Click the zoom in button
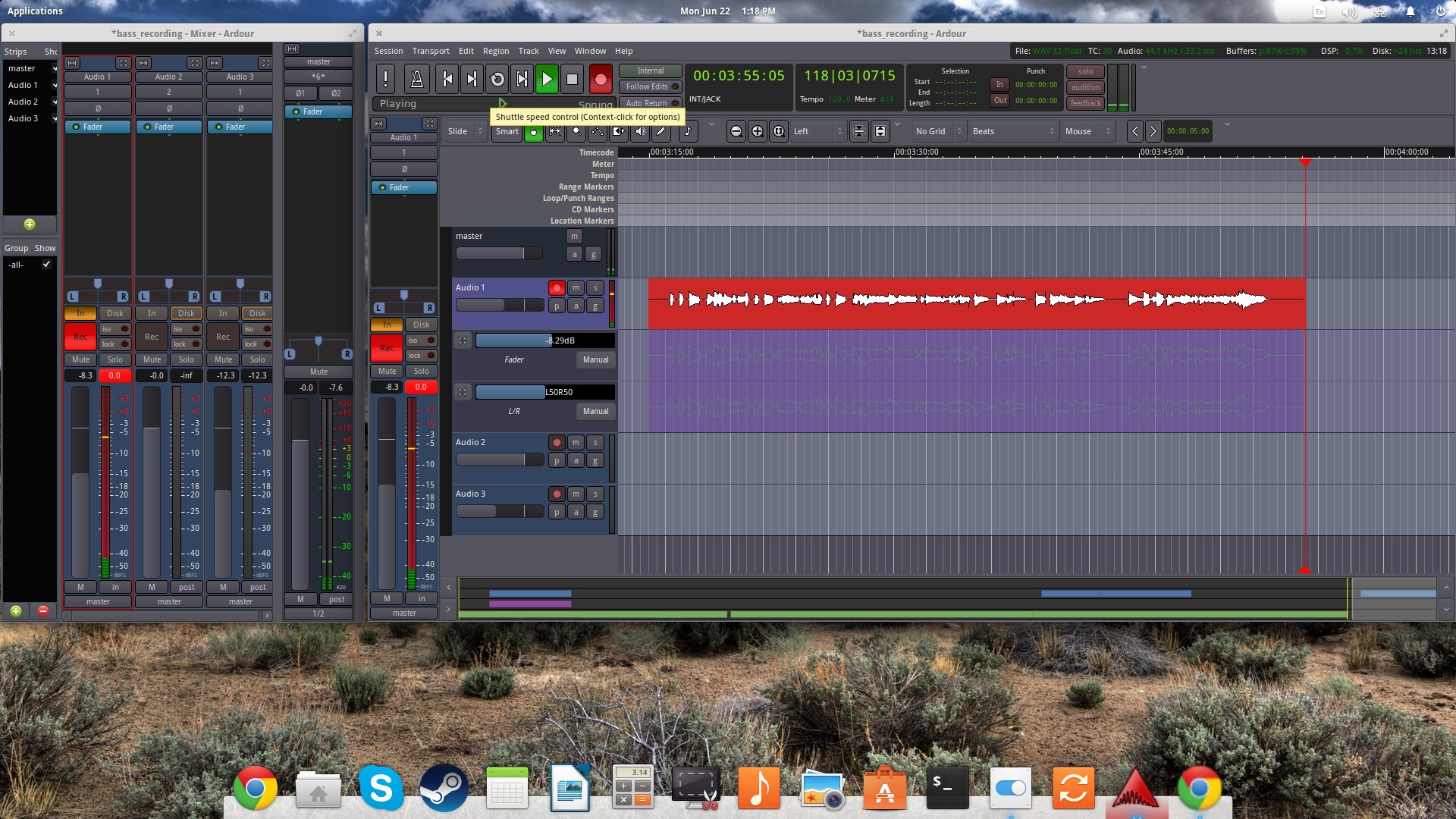The image size is (1456, 819). [757, 131]
